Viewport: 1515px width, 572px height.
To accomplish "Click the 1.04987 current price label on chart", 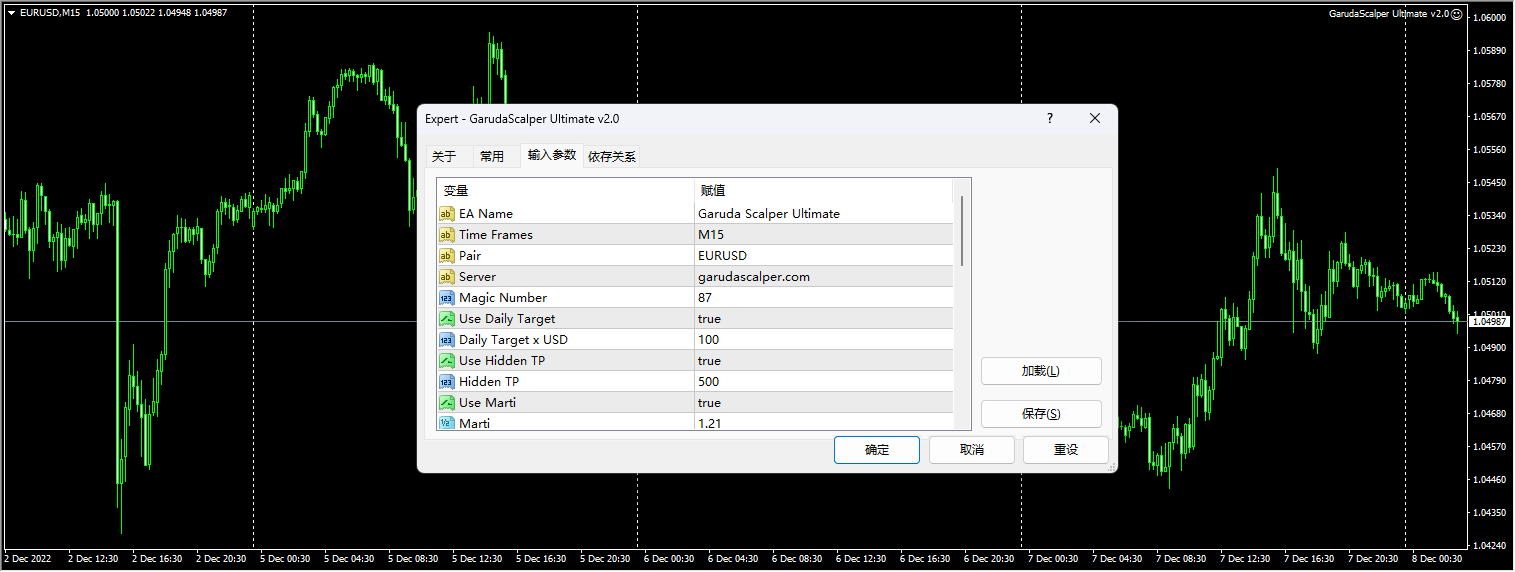I will [1489, 321].
